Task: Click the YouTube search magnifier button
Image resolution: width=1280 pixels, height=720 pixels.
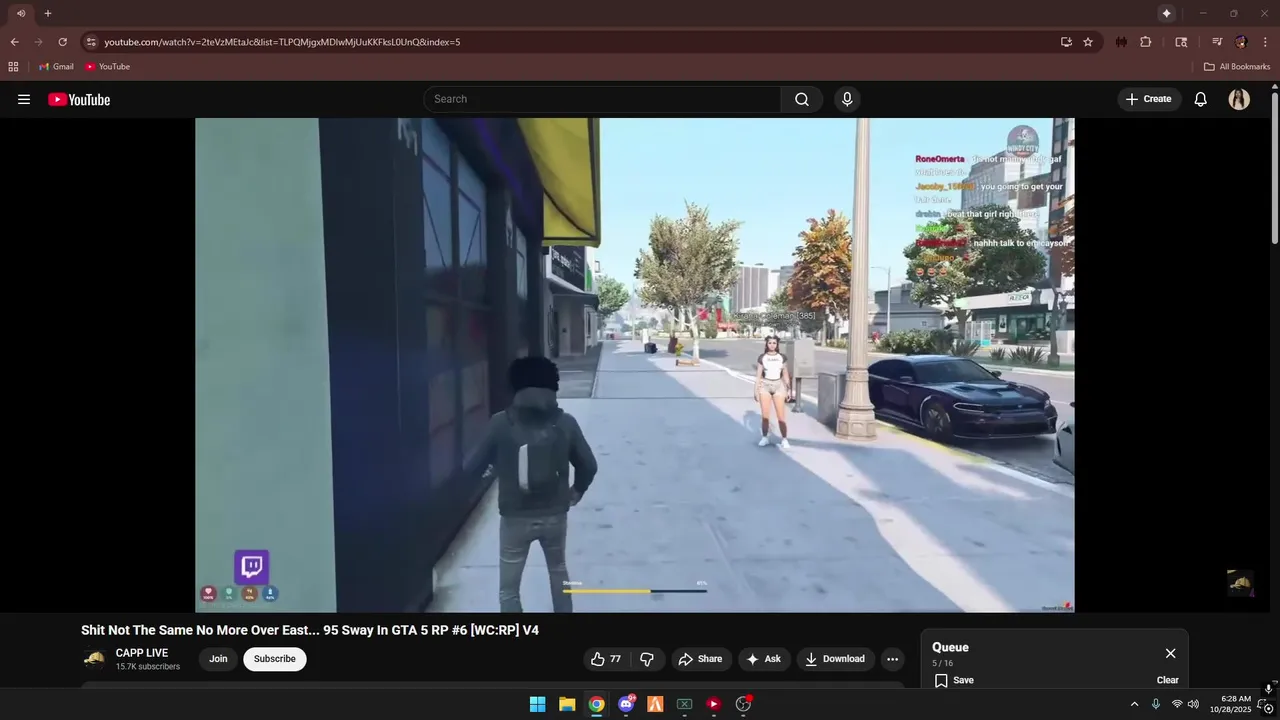Action: (802, 99)
